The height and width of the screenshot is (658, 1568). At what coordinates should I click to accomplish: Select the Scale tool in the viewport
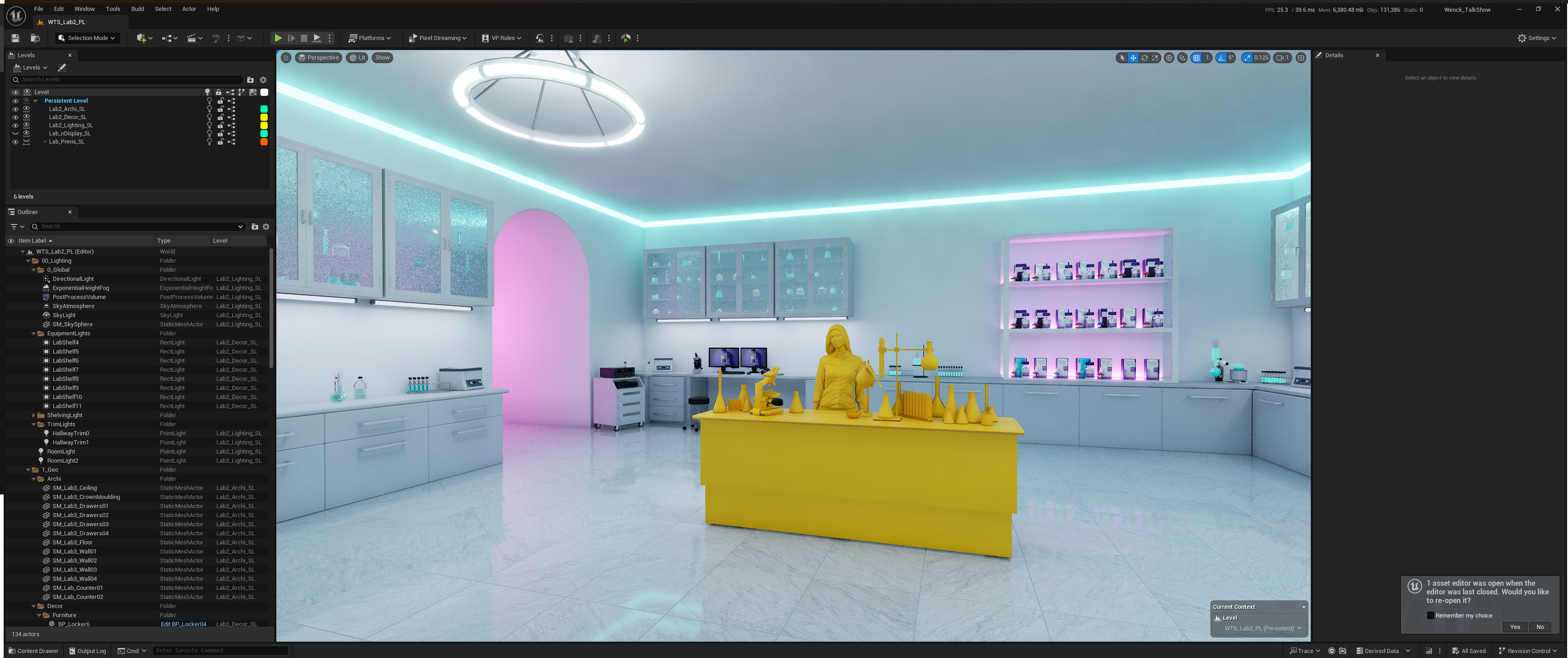click(x=1155, y=57)
